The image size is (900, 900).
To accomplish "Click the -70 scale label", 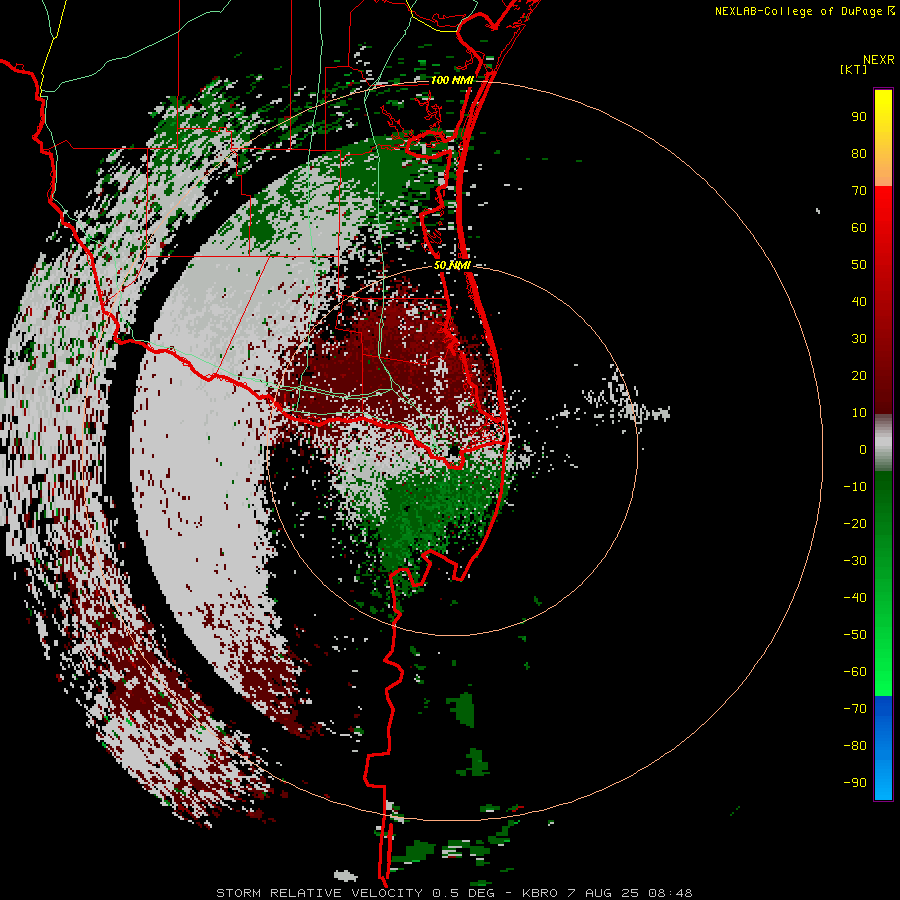I will 855,708.
